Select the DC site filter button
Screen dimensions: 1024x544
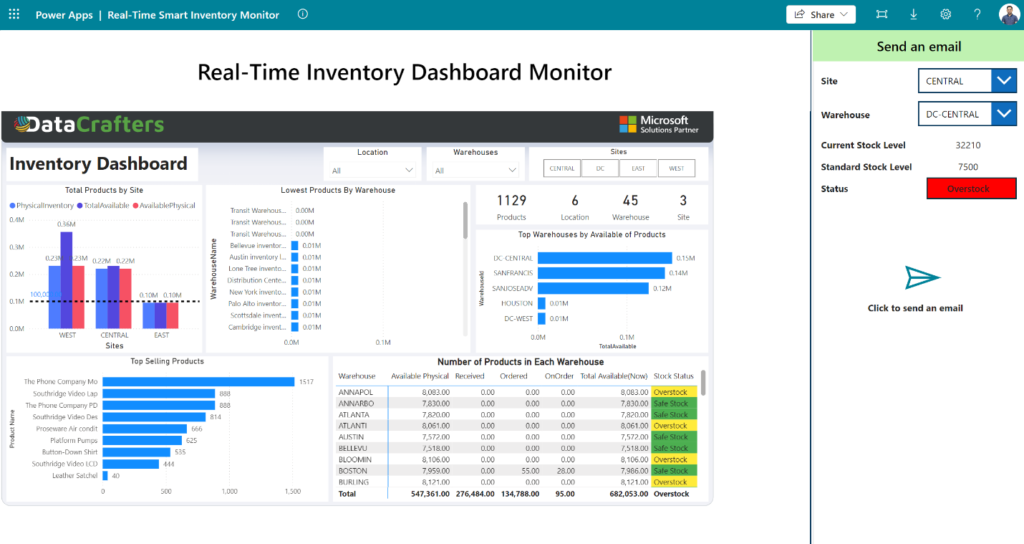(x=600, y=168)
